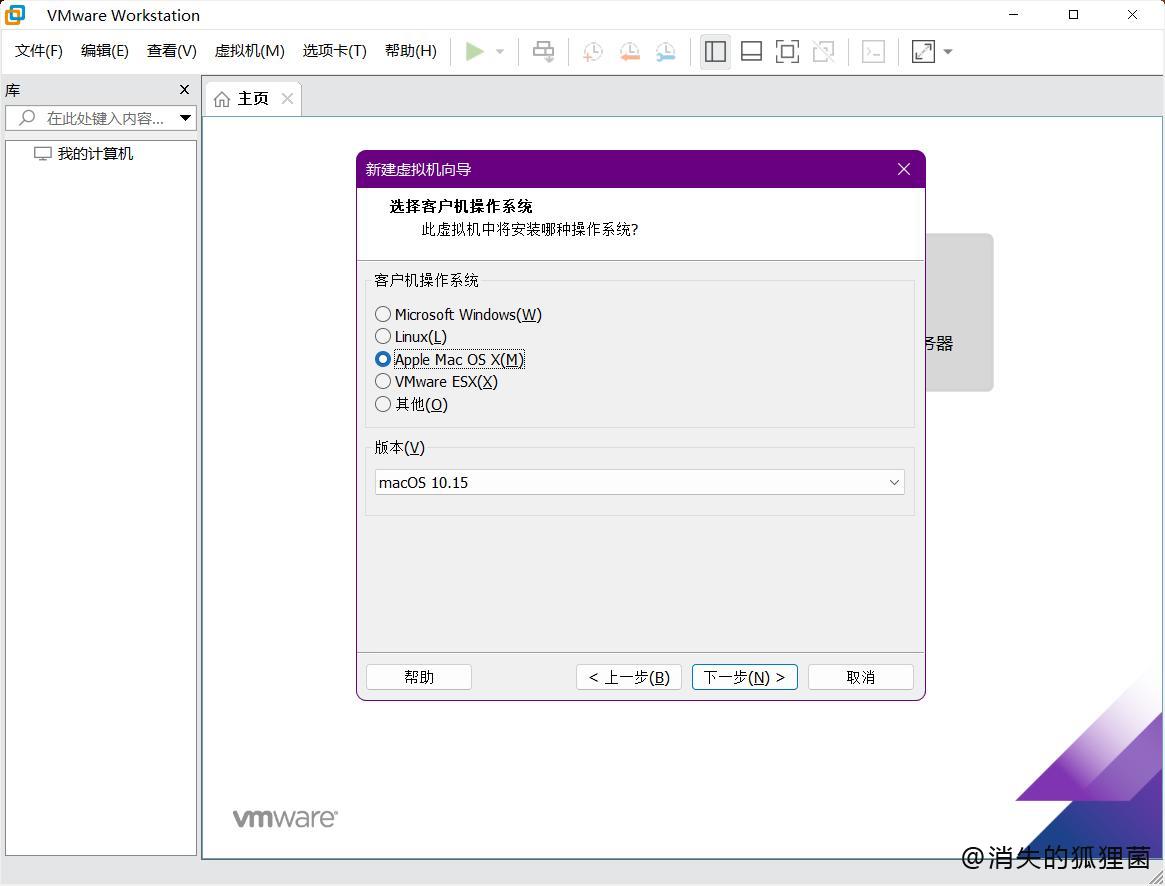
Task: Click the Send Ctrl+Alt+Del toolbar icon
Action: point(544,51)
